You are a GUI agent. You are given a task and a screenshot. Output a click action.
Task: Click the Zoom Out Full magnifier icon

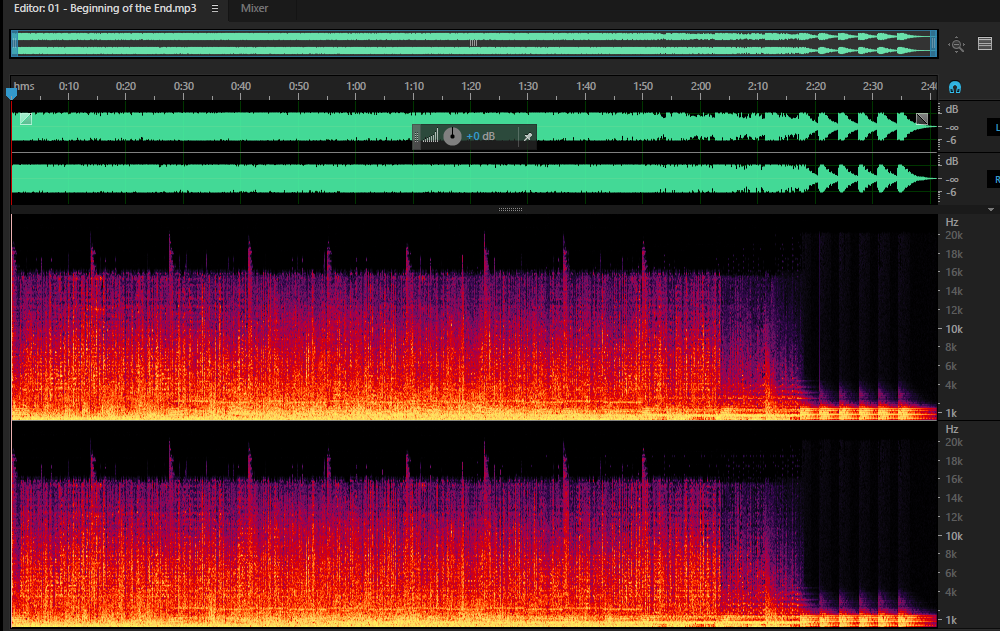coord(957,45)
